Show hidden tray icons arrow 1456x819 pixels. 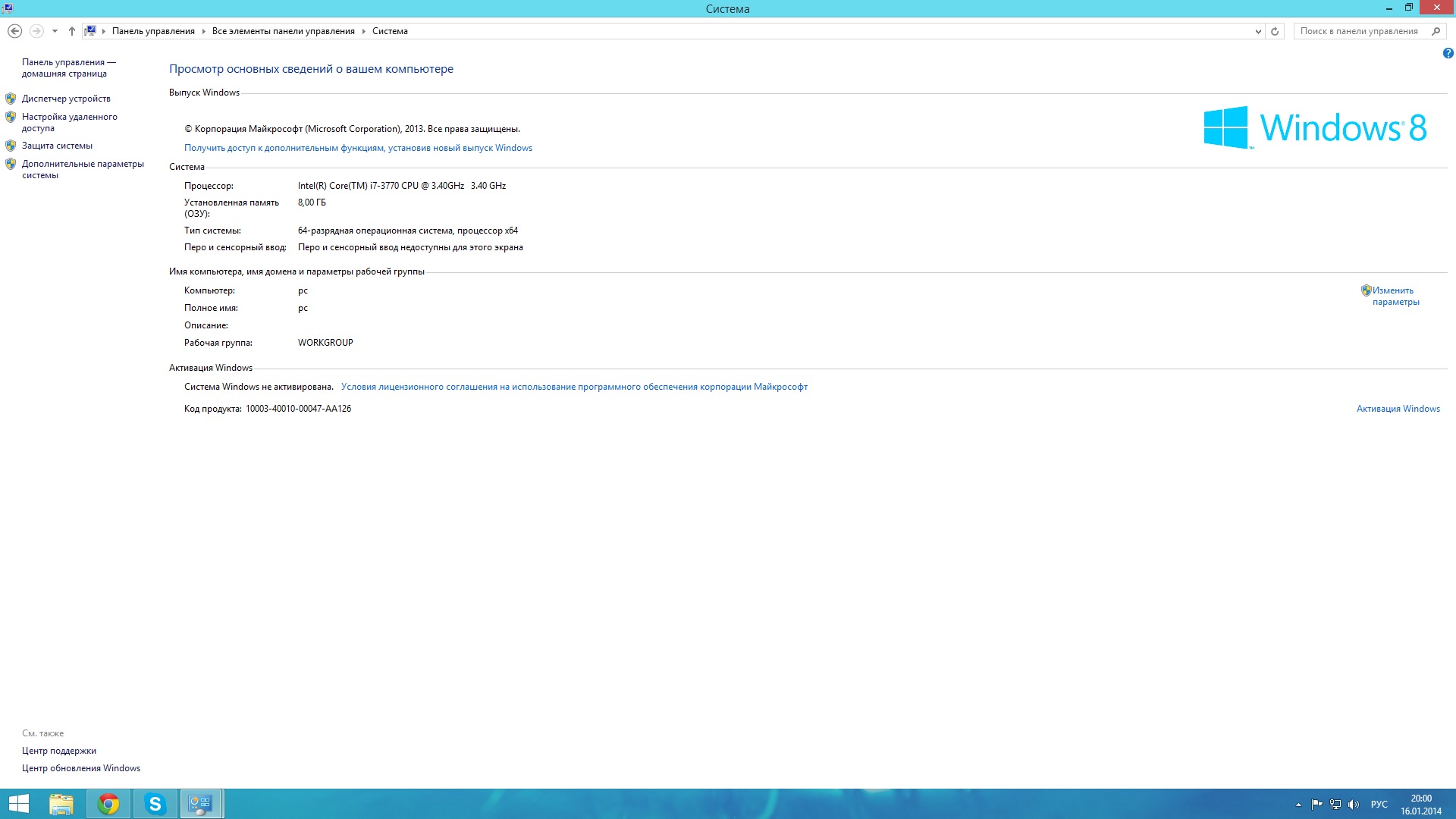[x=1298, y=805]
